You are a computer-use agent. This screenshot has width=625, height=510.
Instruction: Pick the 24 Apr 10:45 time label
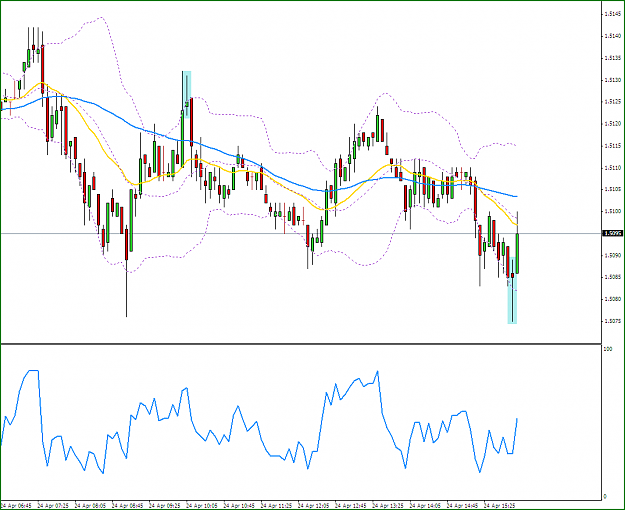tap(239, 506)
